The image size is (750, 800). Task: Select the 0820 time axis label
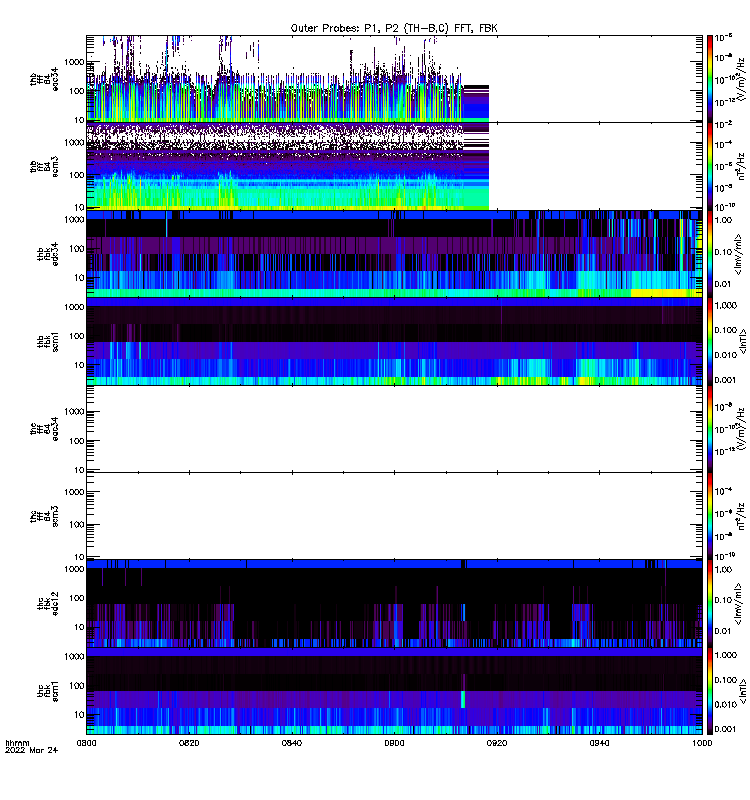(189, 743)
